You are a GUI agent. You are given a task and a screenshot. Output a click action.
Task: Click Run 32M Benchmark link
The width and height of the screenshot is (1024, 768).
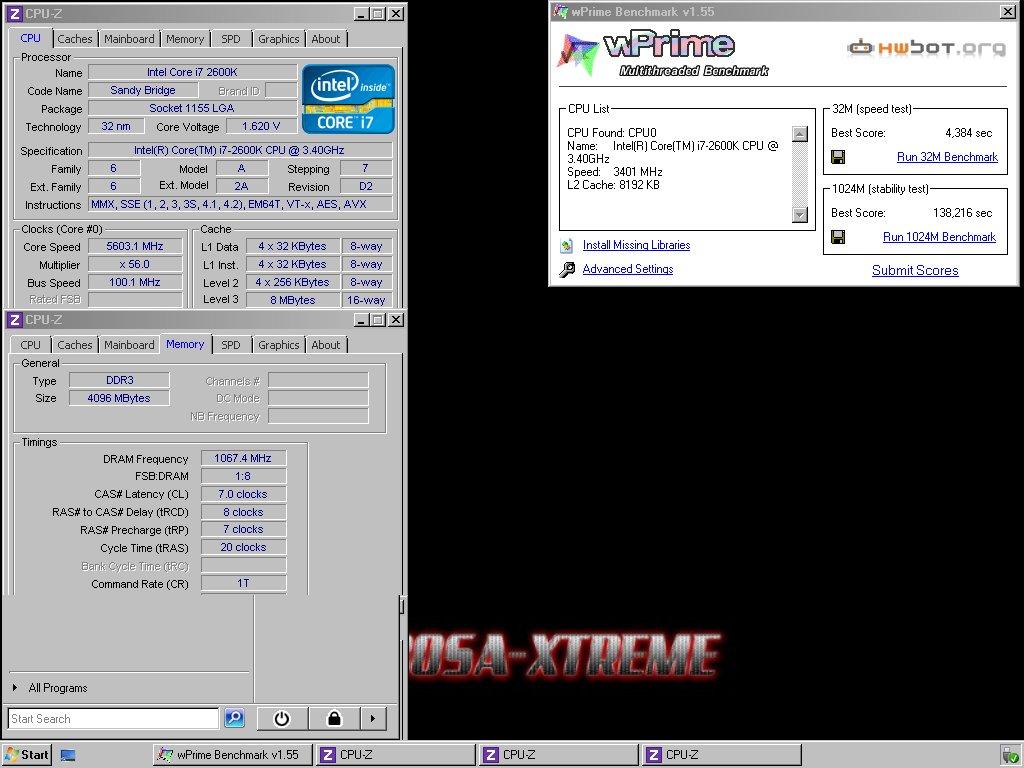947,157
